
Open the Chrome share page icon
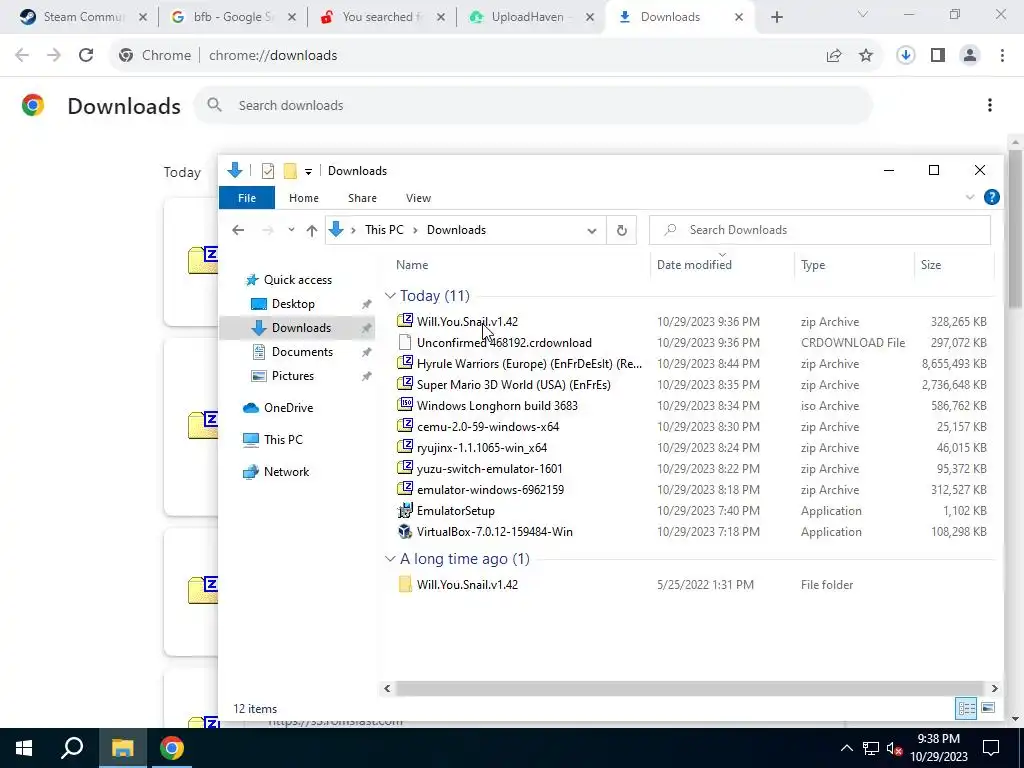pyautogui.click(x=834, y=56)
